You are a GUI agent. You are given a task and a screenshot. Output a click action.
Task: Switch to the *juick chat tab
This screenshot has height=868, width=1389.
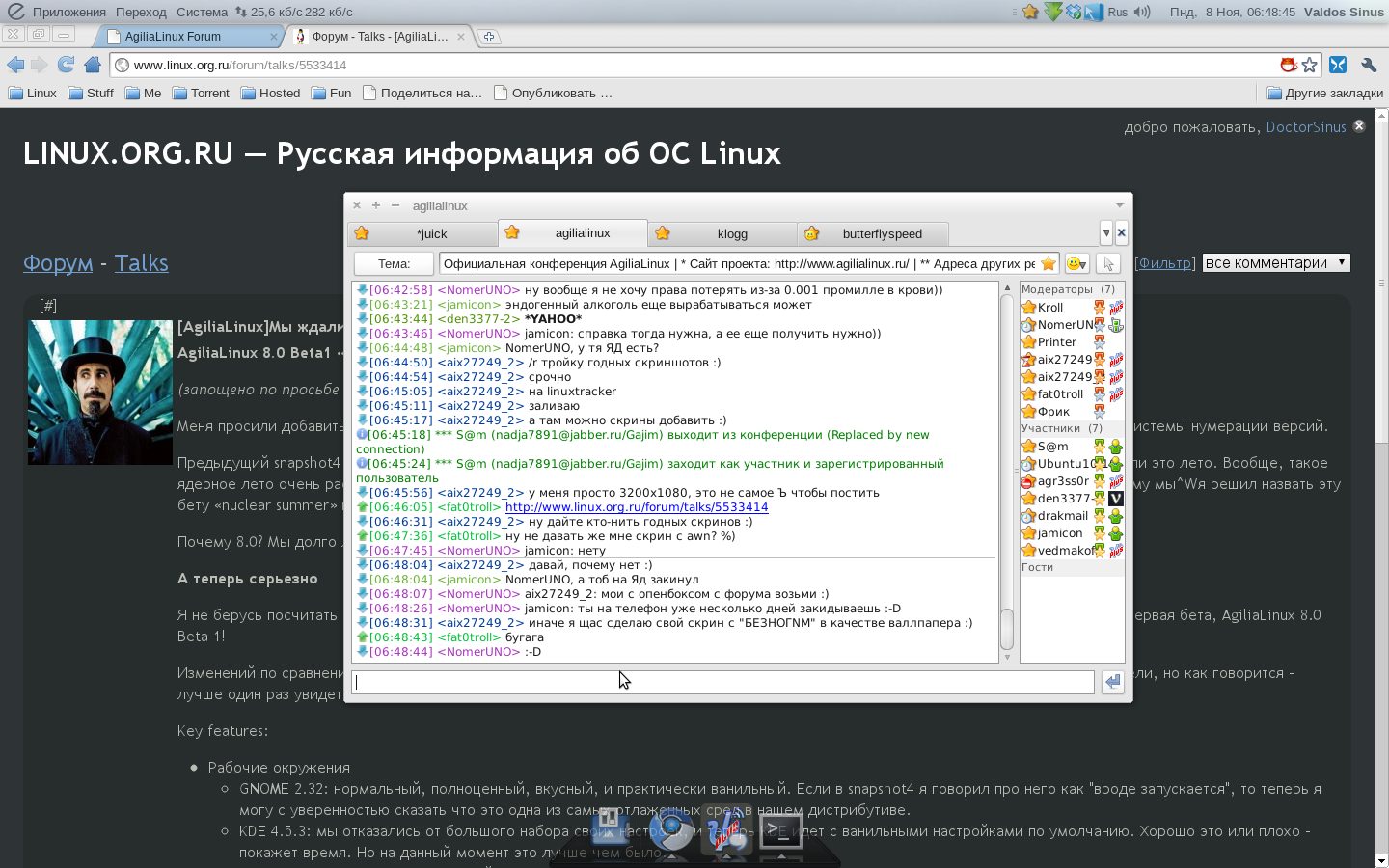[x=422, y=233]
